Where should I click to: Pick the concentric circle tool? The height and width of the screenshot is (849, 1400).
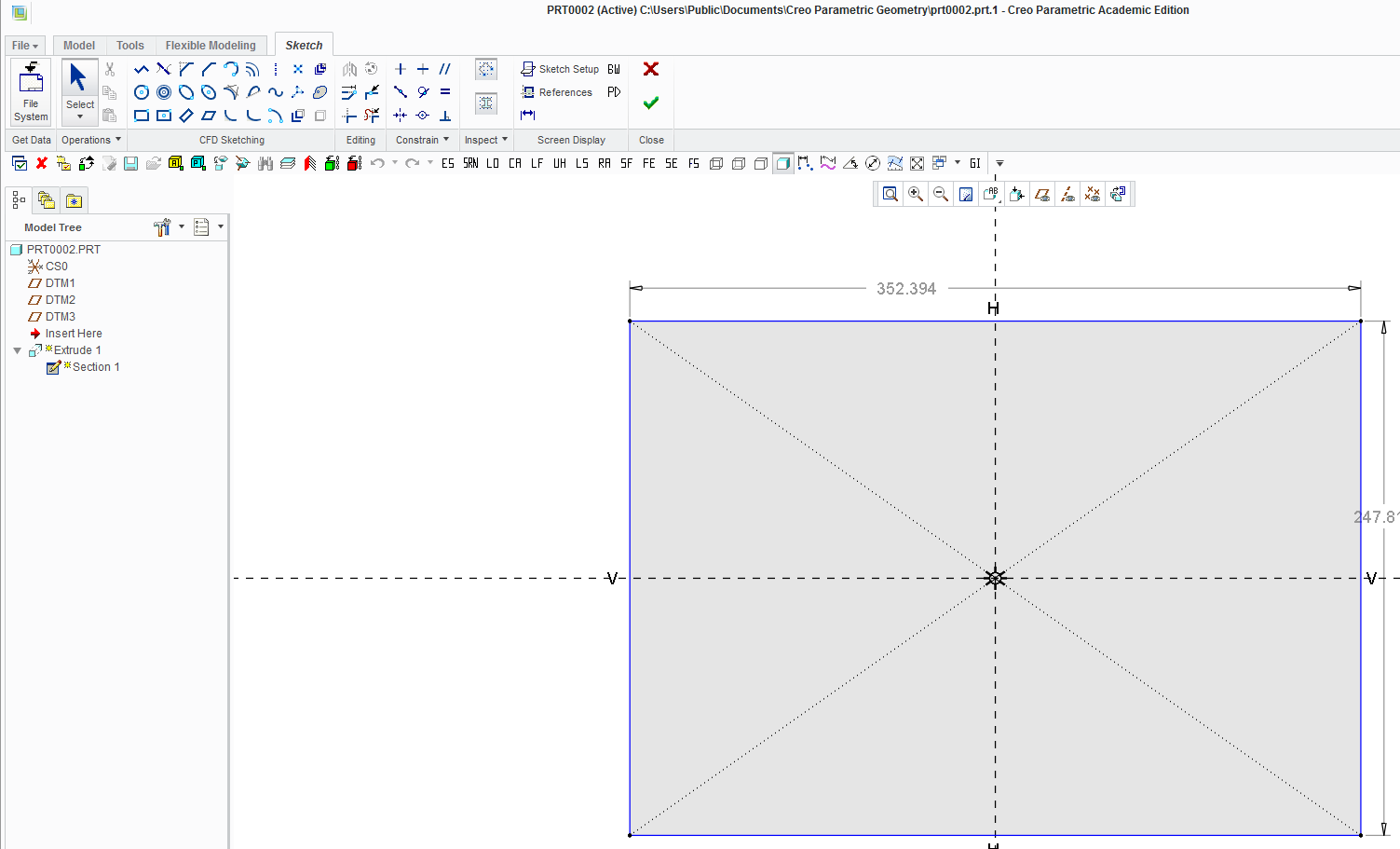[164, 92]
